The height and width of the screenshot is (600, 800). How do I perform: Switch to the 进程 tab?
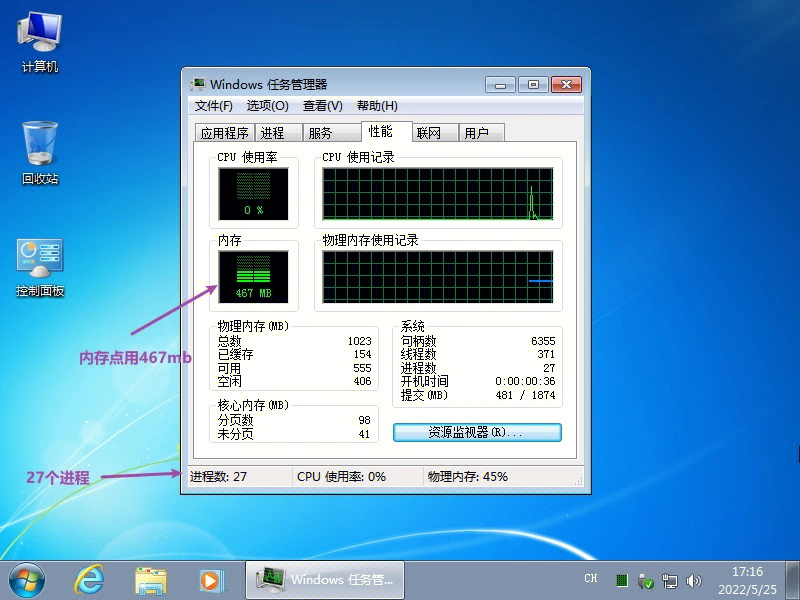[x=279, y=133]
